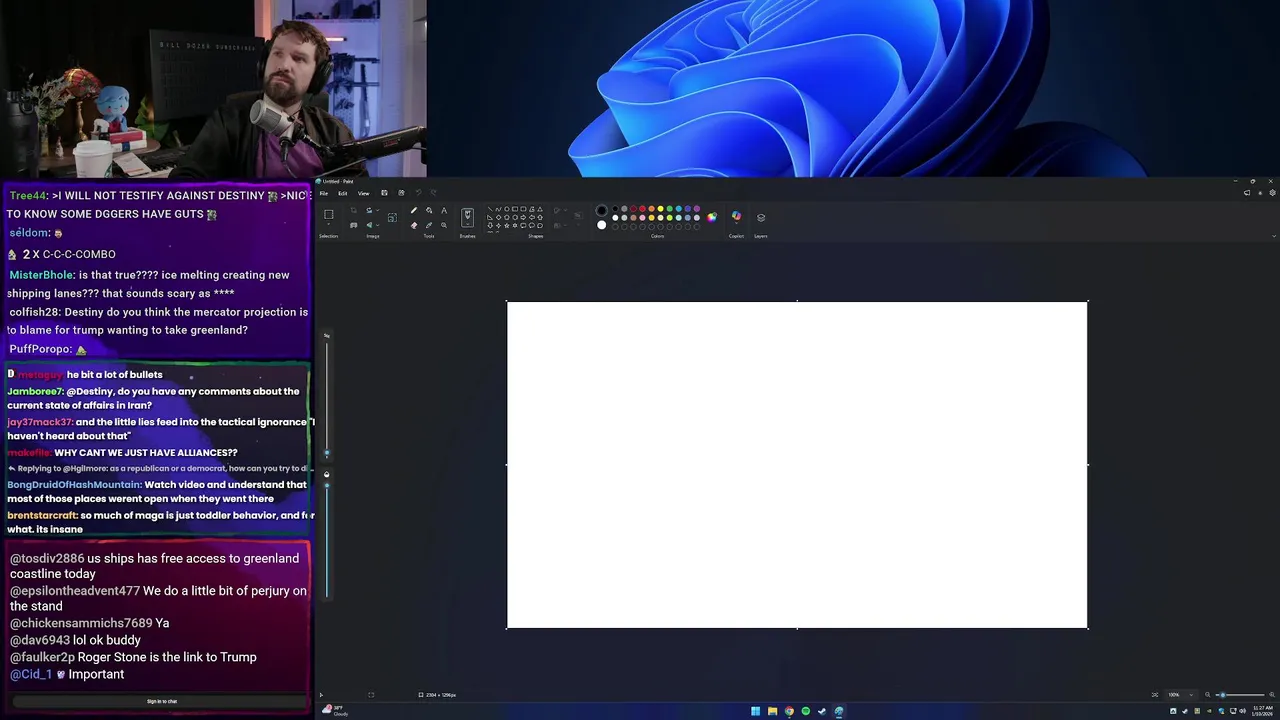Select the Fill bucket tool

429,210
